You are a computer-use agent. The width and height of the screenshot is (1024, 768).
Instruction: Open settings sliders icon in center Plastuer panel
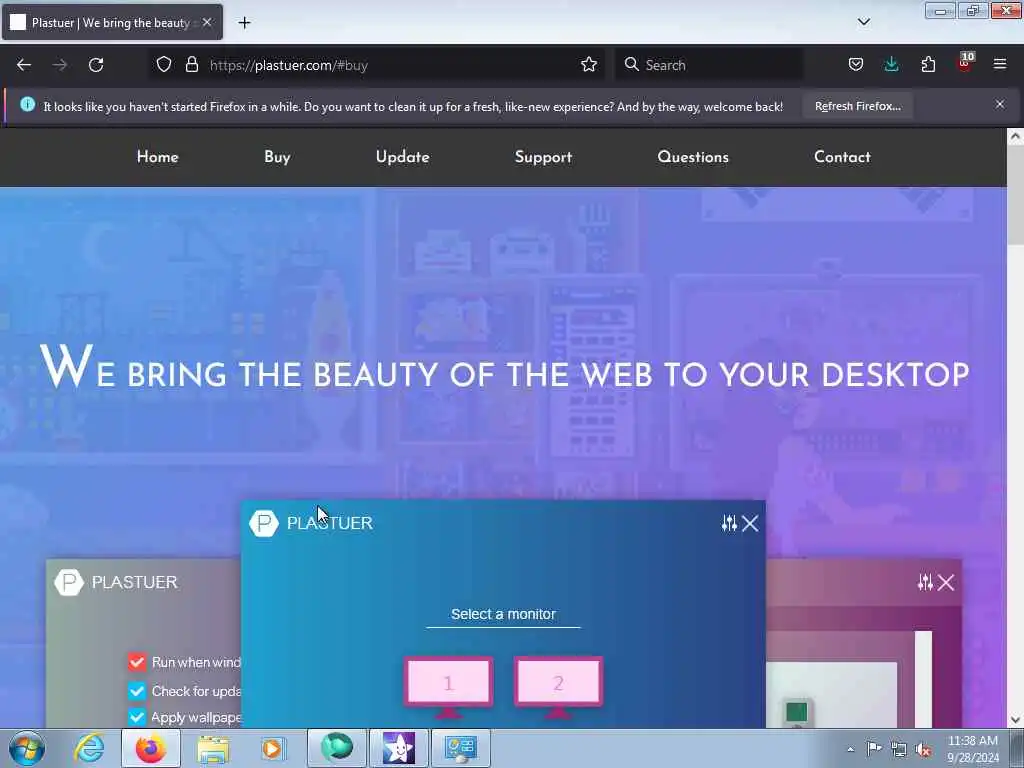729,523
